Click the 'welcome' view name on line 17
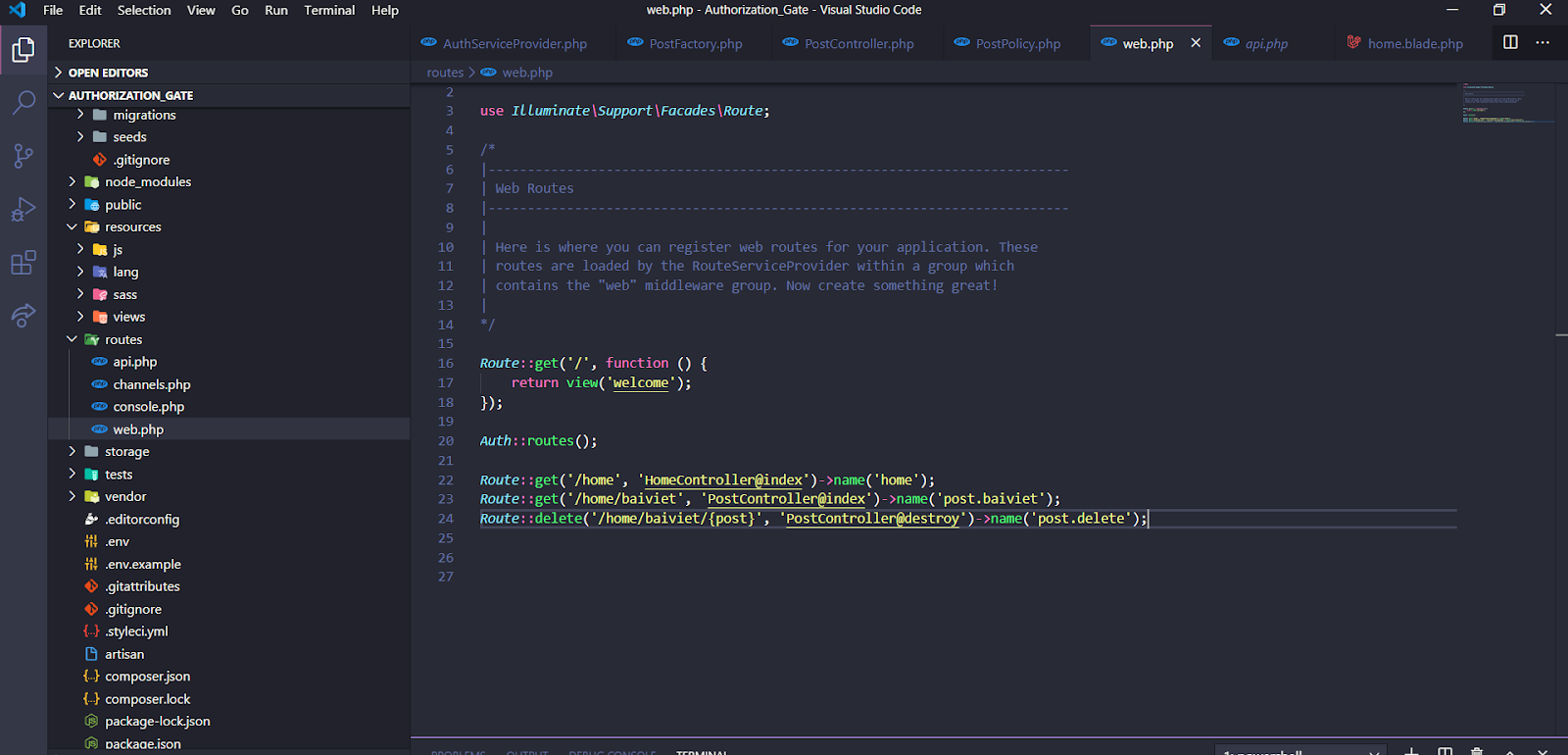 (x=641, y=382)
